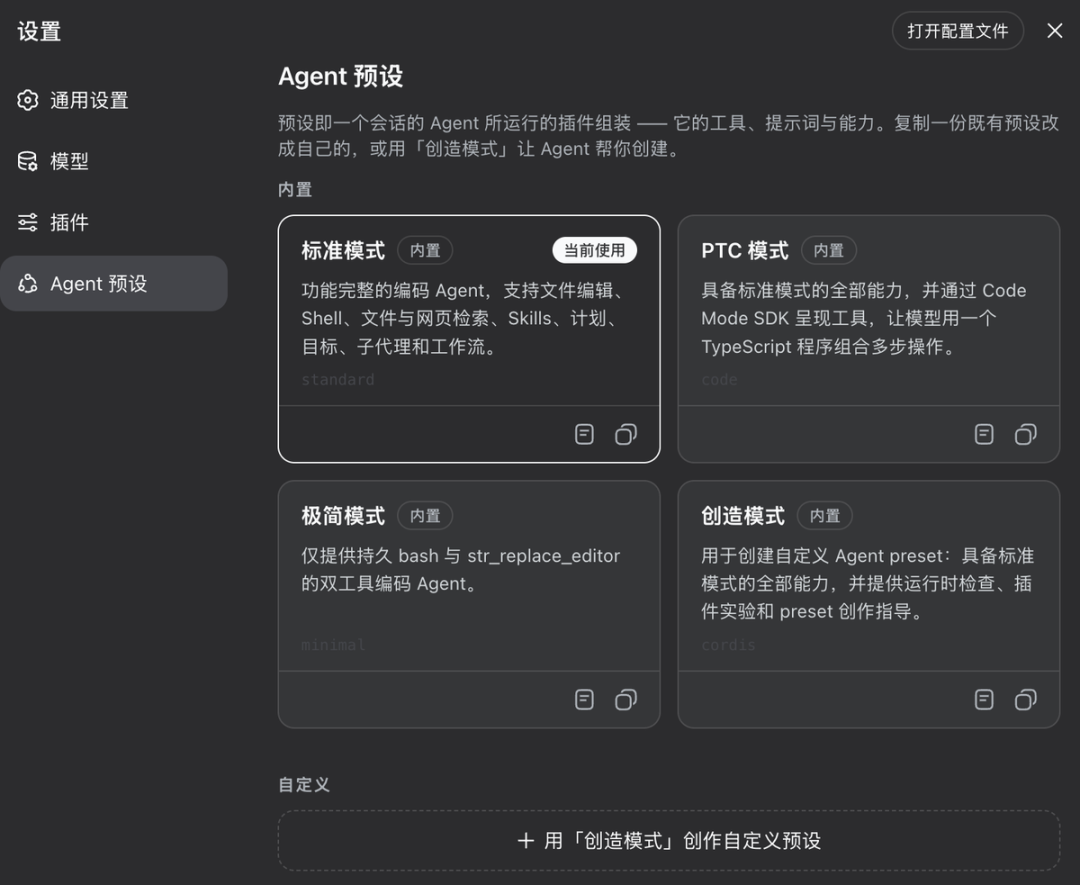Open details icon on 创造模式 card

(984, 700)
